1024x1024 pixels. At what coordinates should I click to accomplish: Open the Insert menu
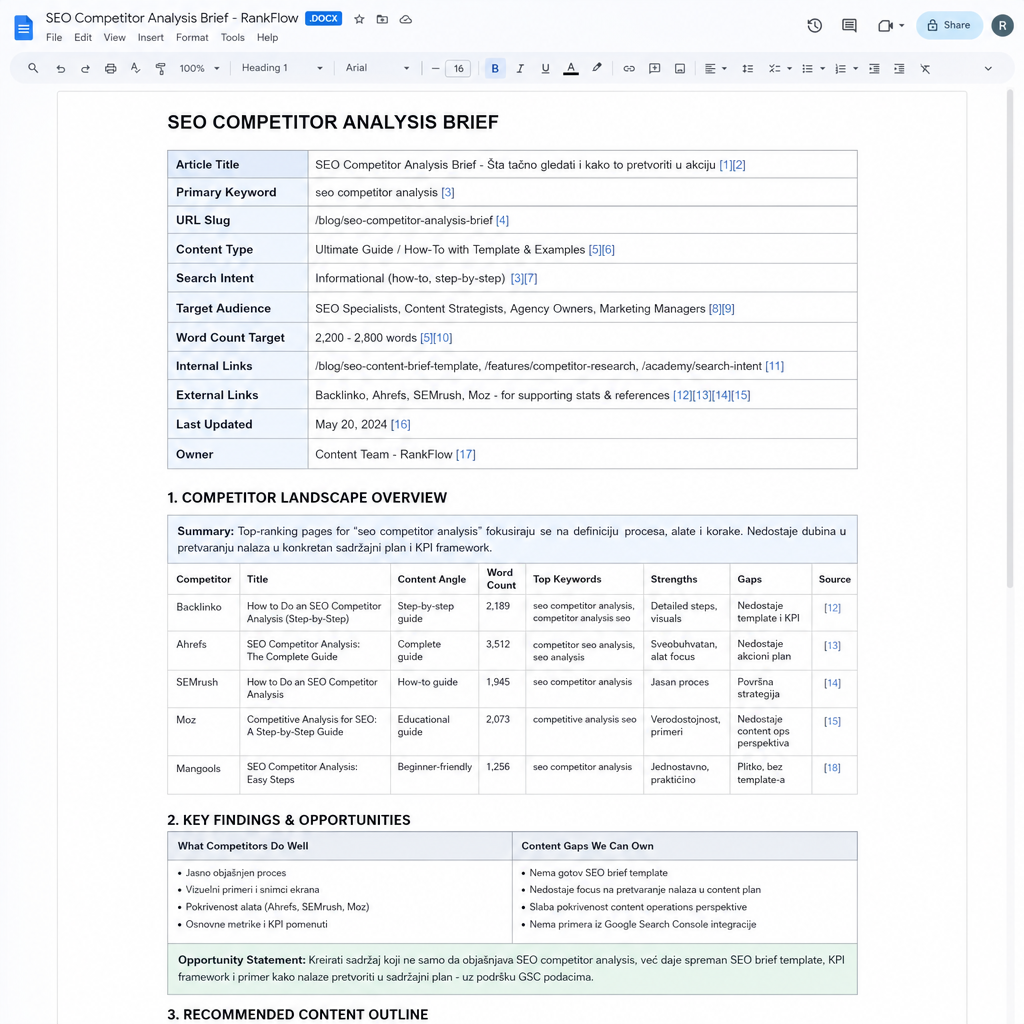click(x=150, y=37)
